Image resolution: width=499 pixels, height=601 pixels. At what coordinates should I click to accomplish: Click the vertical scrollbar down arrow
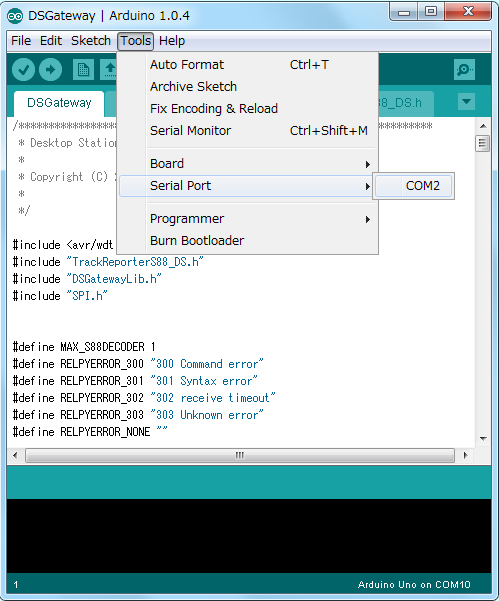pyautogui.click(x=483, y=438)
